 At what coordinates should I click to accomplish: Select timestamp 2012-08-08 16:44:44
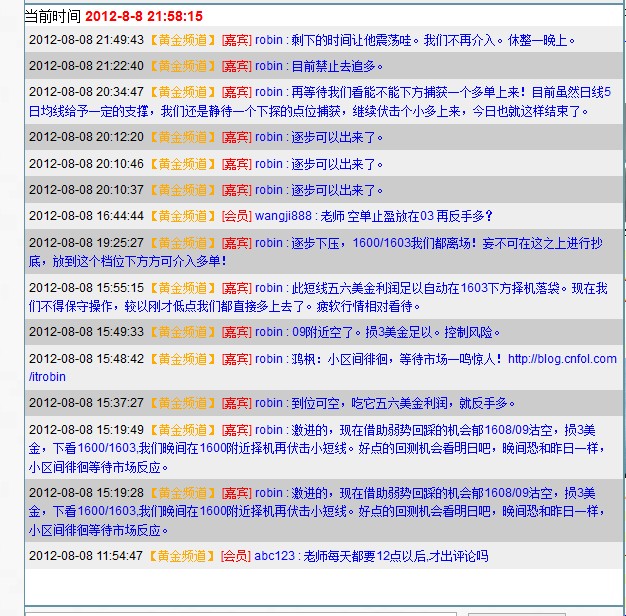click(86, 216)
